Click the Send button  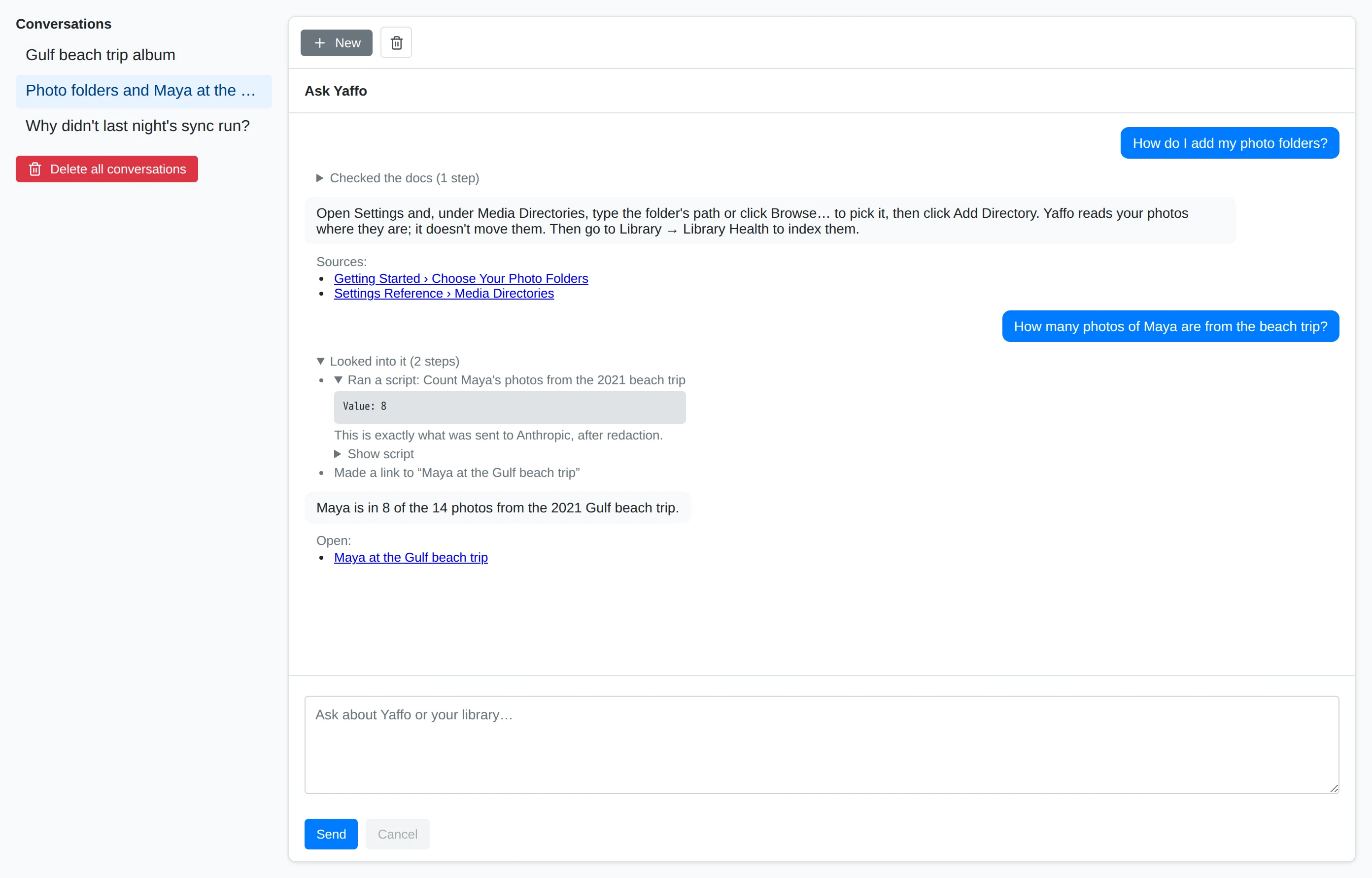pyautogui.click(x=331, y=834)
